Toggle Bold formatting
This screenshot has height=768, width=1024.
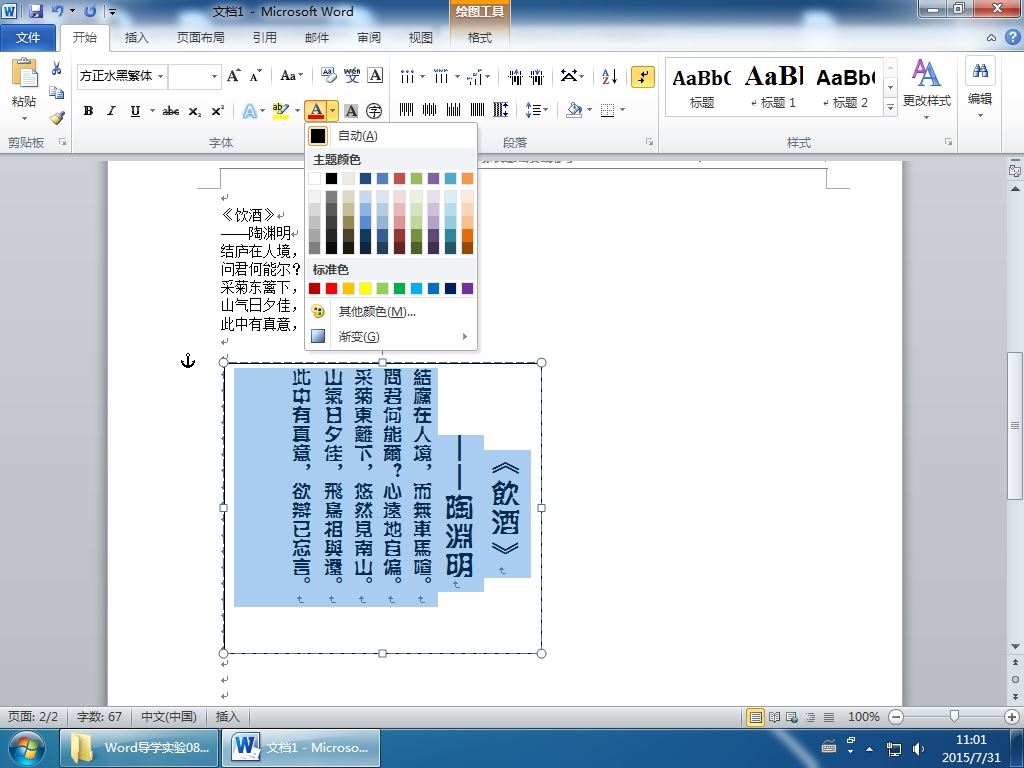(x=88, y=111)
